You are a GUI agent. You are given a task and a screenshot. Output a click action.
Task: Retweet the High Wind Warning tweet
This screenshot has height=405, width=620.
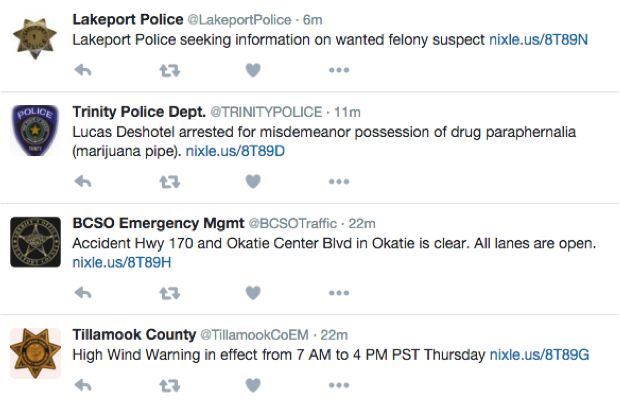tap(170, 386)
